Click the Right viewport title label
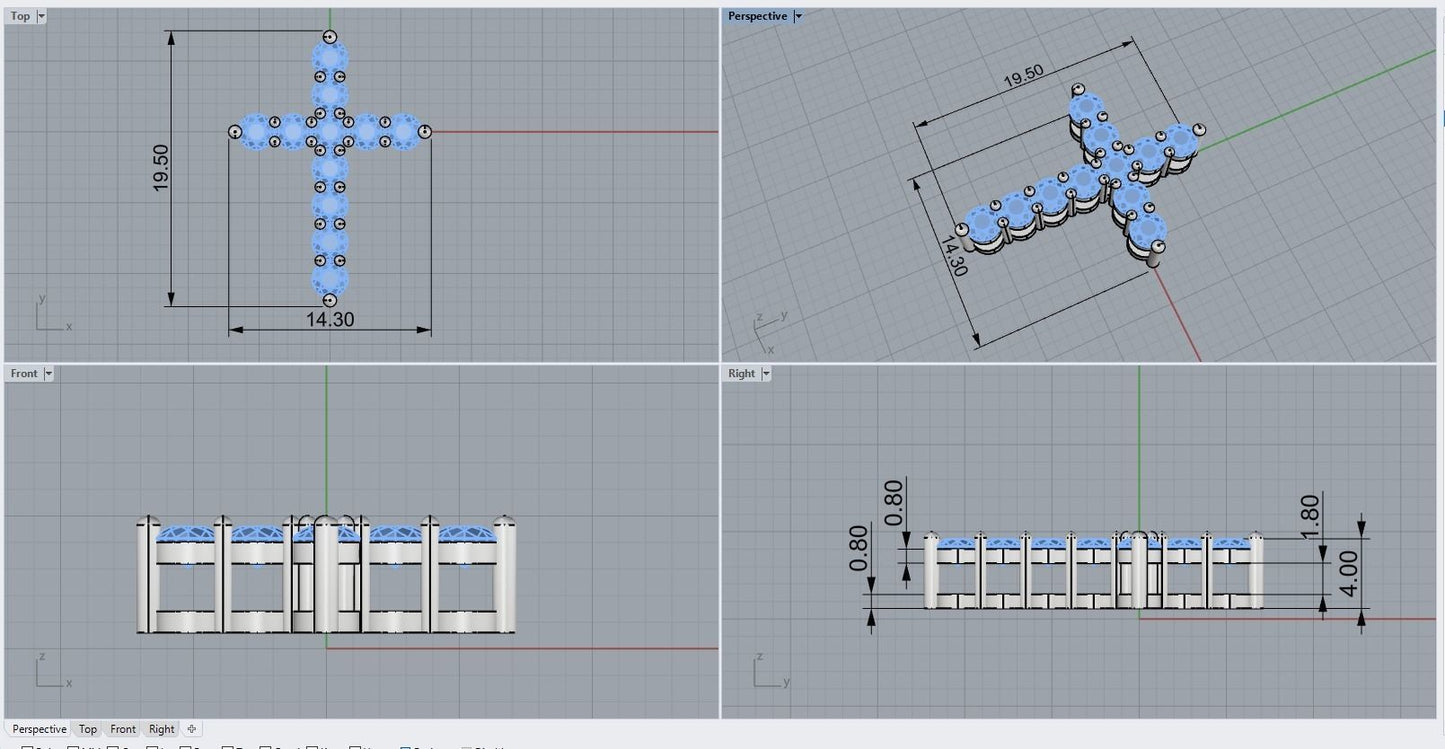 pyautogui.click(x=742, y=374)
